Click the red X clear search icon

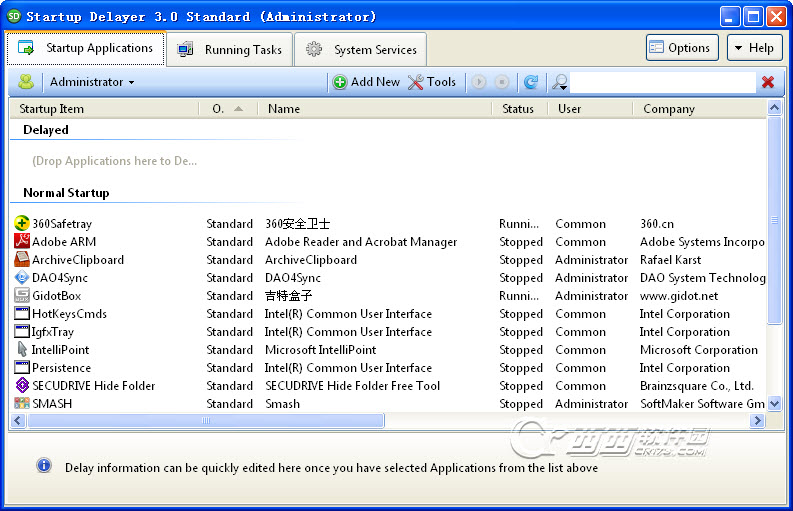pos(768,82)
